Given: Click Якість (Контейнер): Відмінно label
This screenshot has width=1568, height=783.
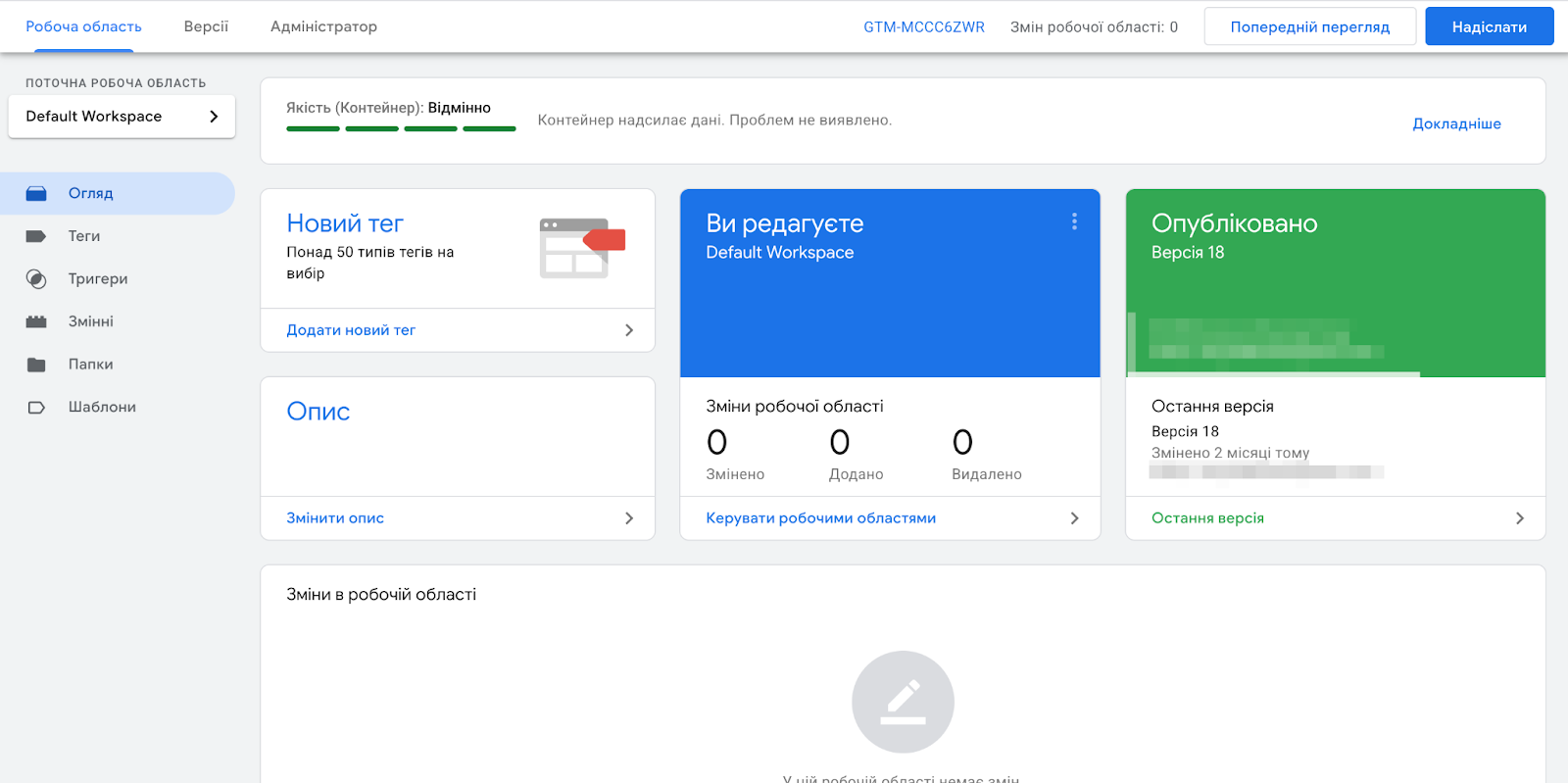Looking at the screenshot, I should click(x=388, y=108).
